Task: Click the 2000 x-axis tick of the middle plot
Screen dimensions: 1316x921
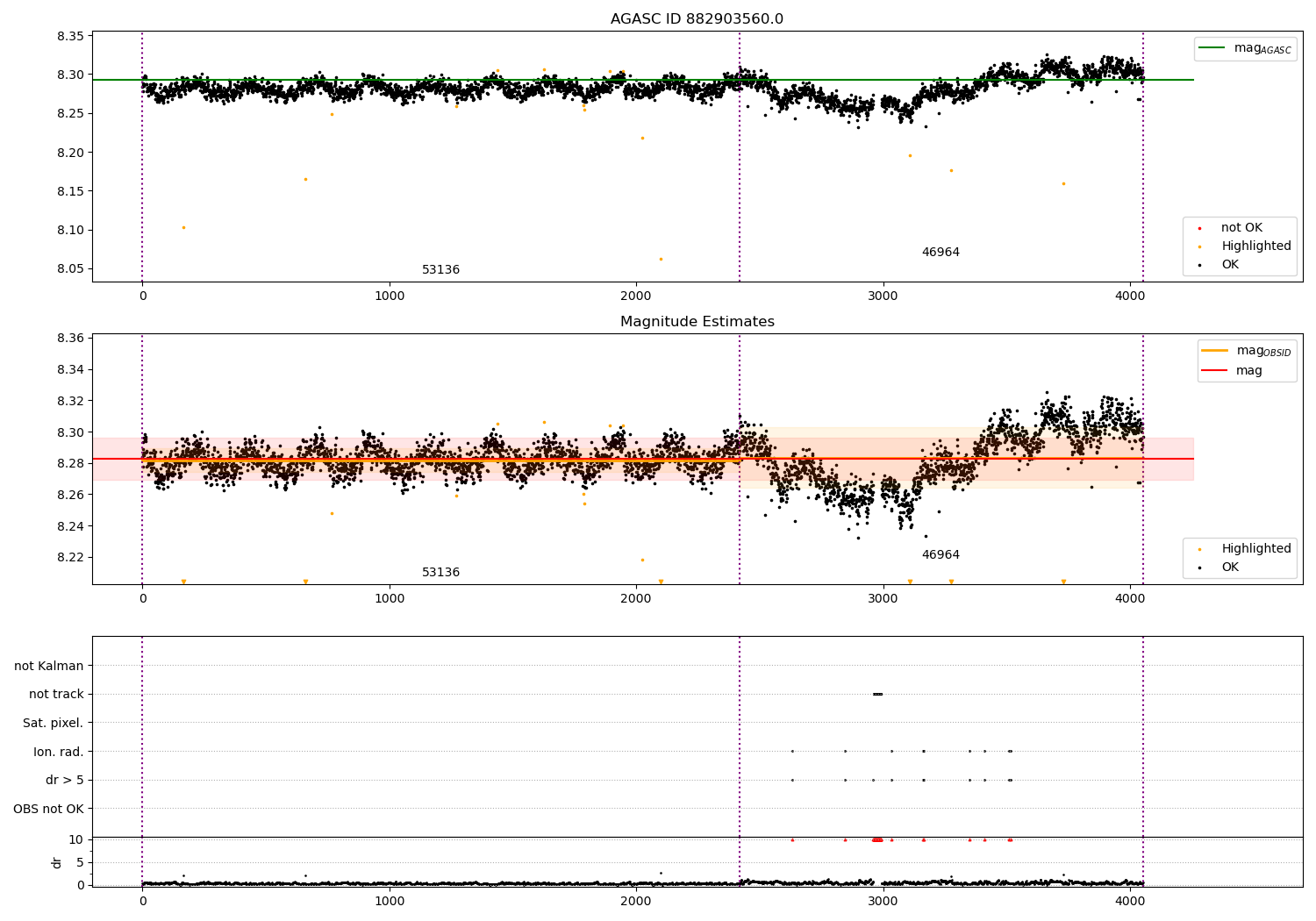Action: click(636, 599)
